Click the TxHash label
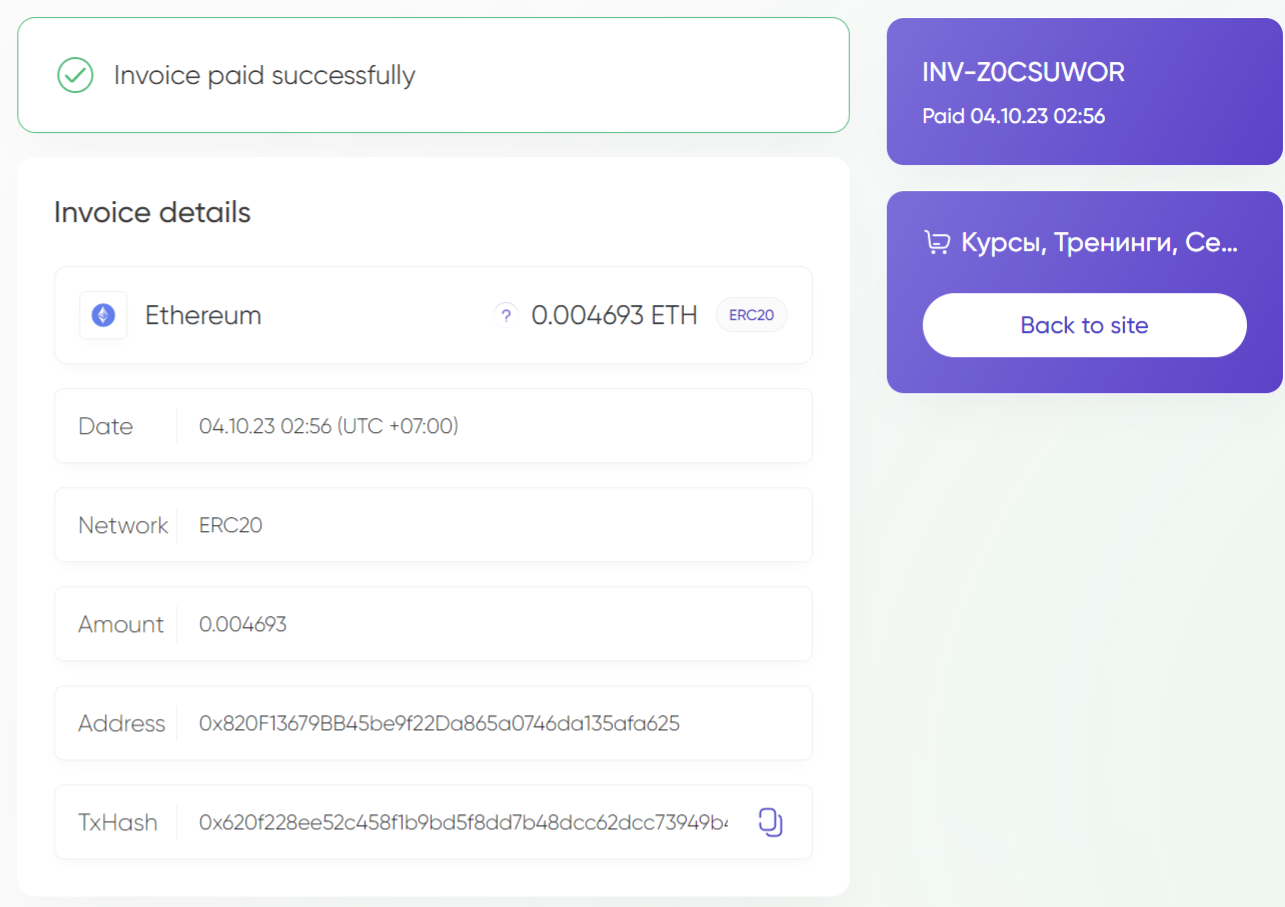 tap(118, 822)
